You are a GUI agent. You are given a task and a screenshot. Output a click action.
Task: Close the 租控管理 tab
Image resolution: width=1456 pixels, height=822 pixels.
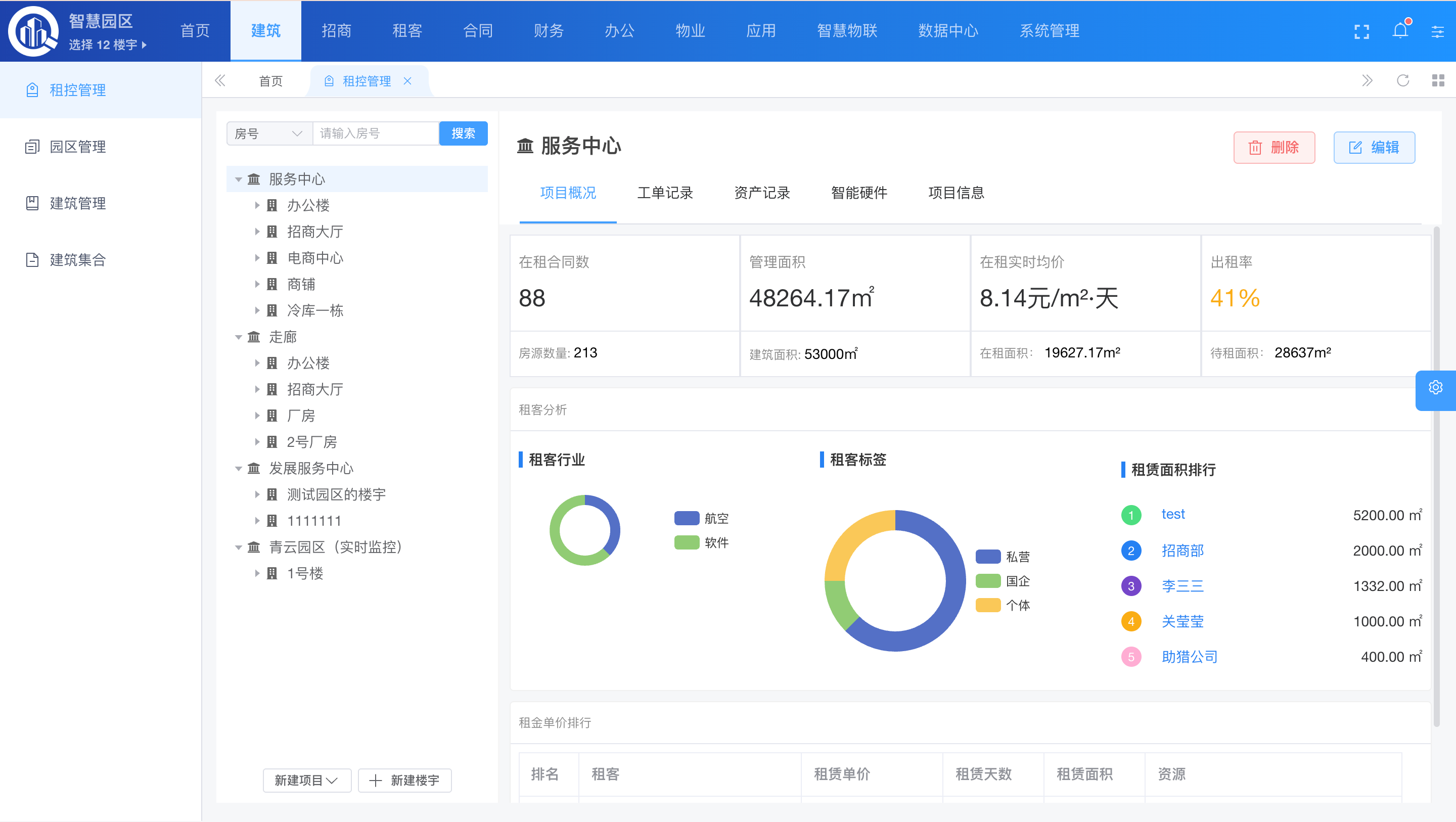(407, 81)
